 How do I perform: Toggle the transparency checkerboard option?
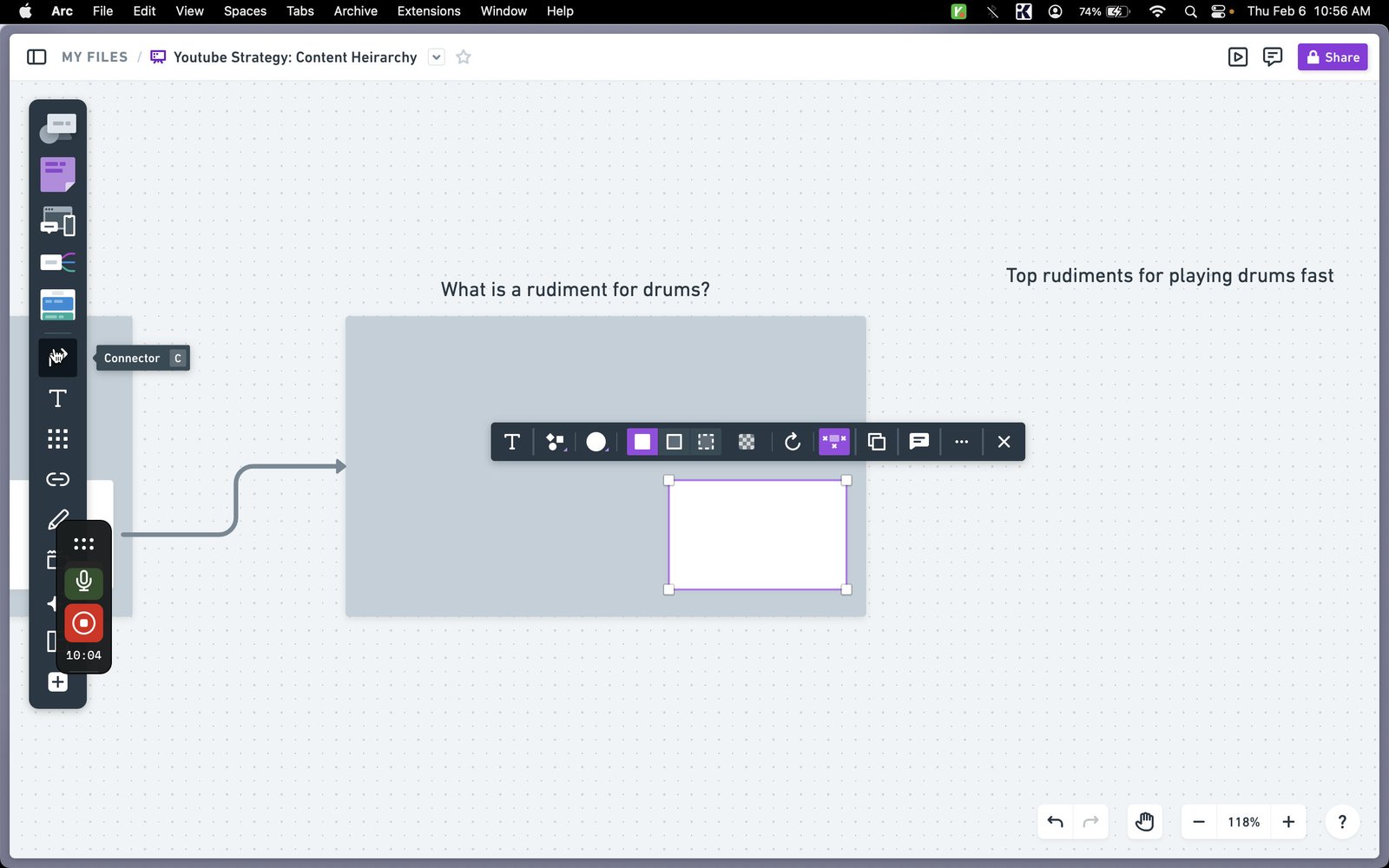(747, 442)
